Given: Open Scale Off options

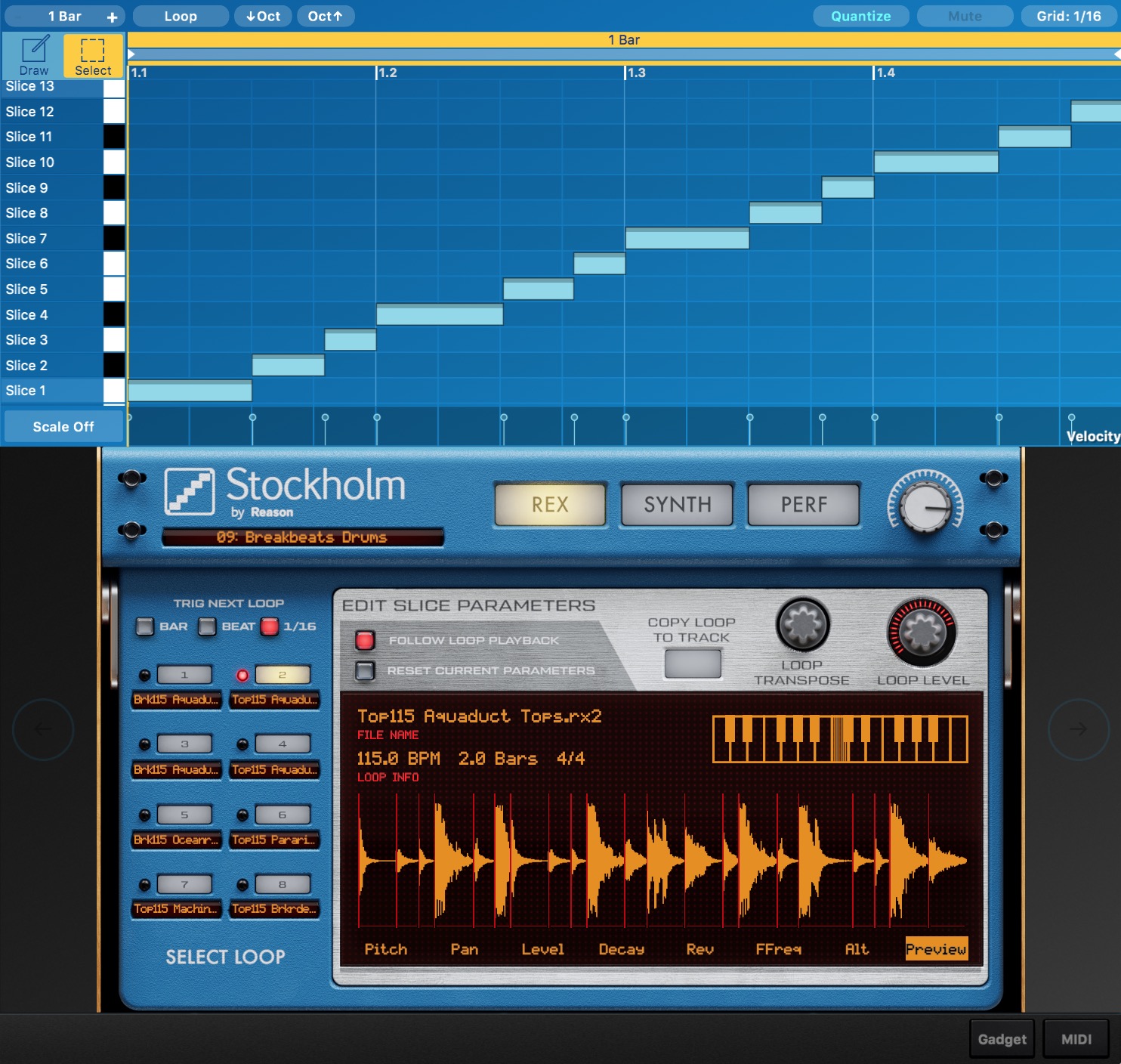Looking at the screenshot, I should (x=63, y=426).
